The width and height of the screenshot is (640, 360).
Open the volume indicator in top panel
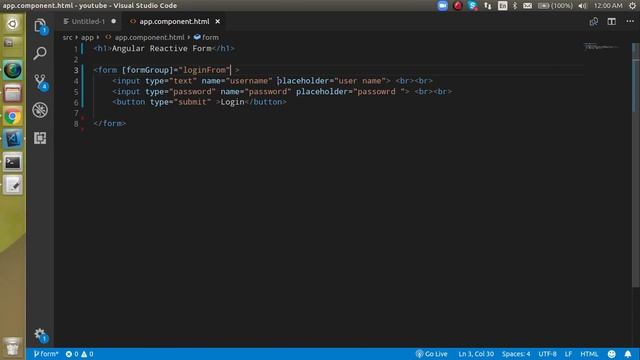pyautogui.click(x=582, y=6)
